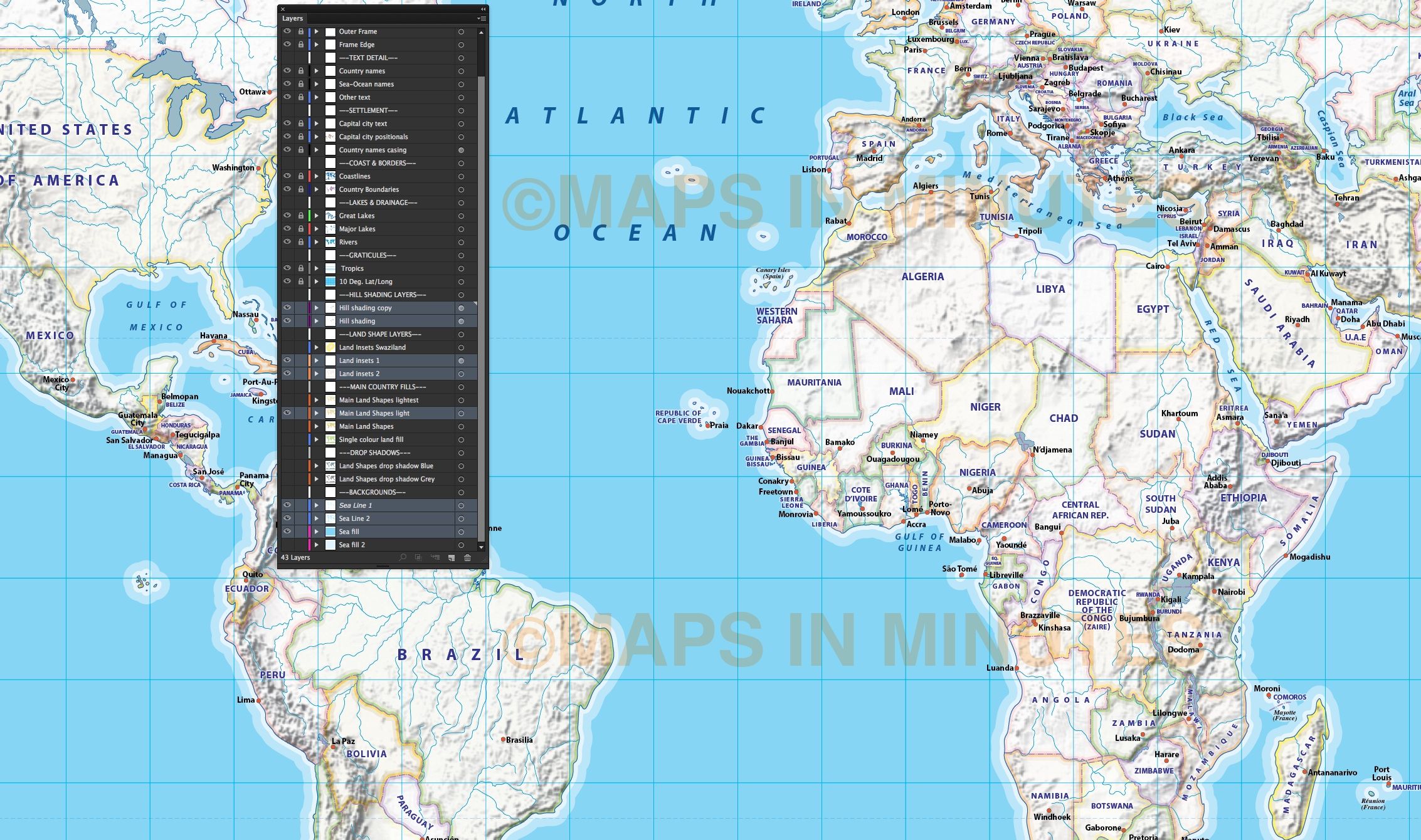
Task: Expand the Single colour land fill layer
Action: click(317, 439)
